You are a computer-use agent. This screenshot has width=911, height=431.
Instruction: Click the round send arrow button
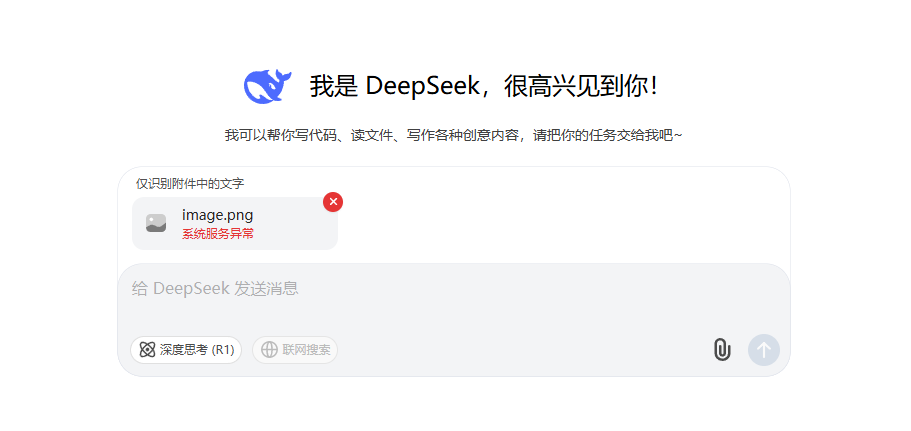pos(764,350)
